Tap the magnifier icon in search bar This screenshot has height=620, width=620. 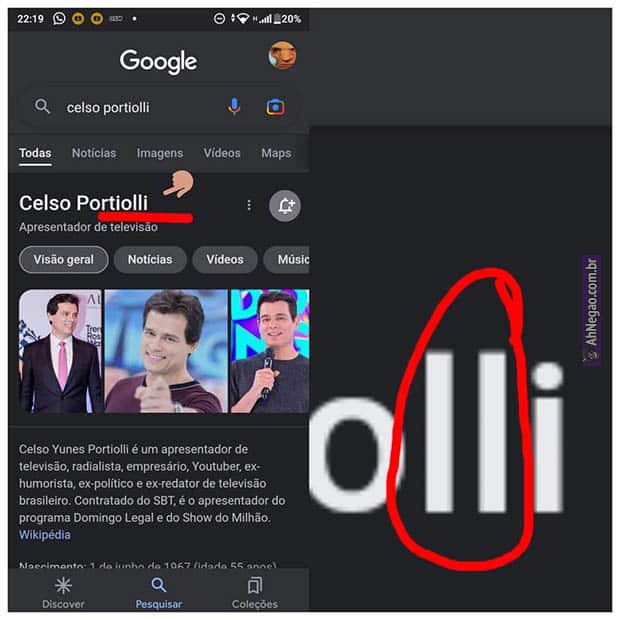point(42,106)
